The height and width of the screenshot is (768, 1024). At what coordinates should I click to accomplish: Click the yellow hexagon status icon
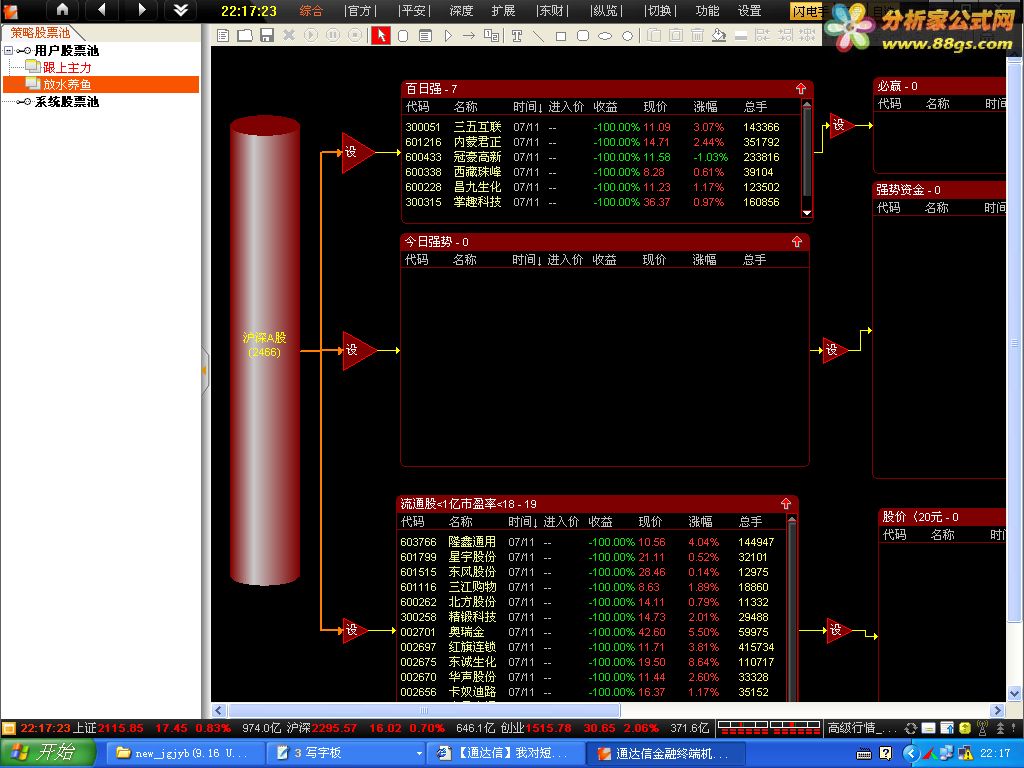click(965, 728)
